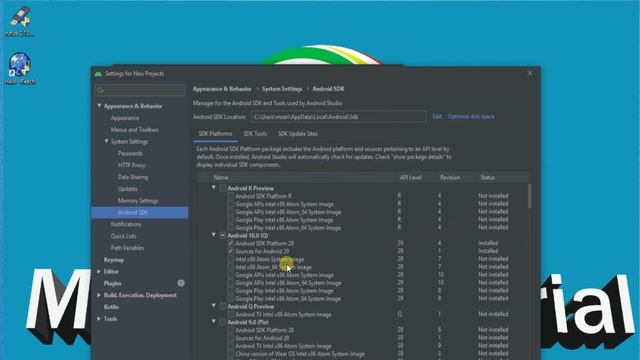Open Path Variables settings

click(x=127, y=248)
